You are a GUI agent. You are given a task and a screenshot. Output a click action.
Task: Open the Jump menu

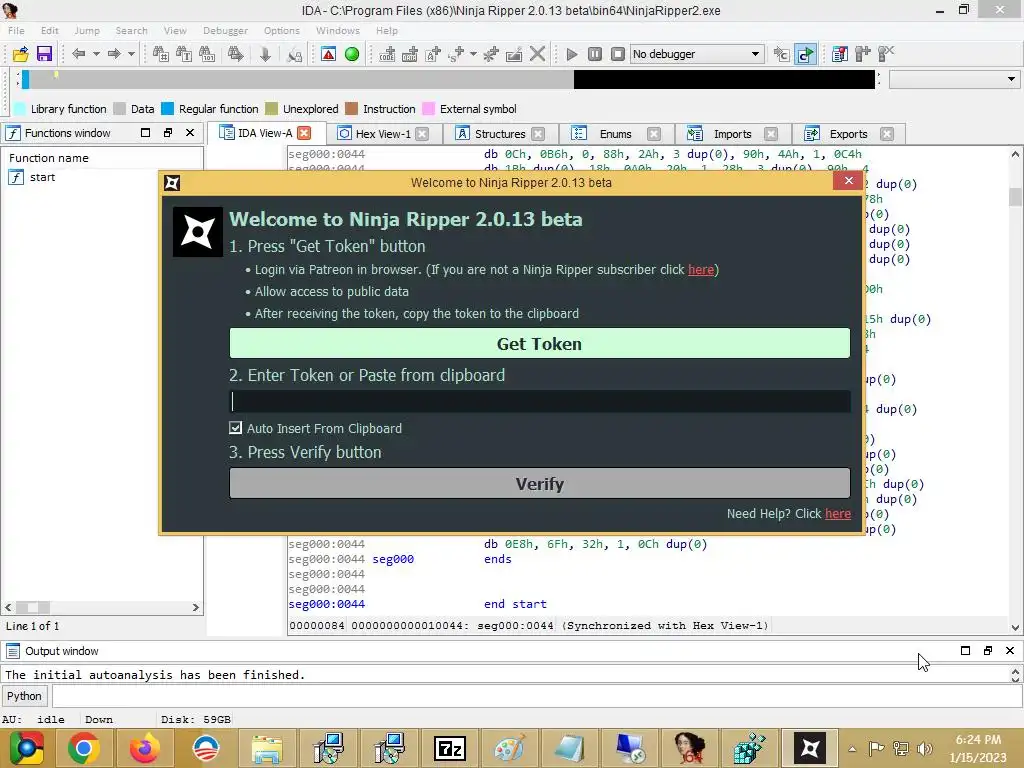(x=87, y=31)
